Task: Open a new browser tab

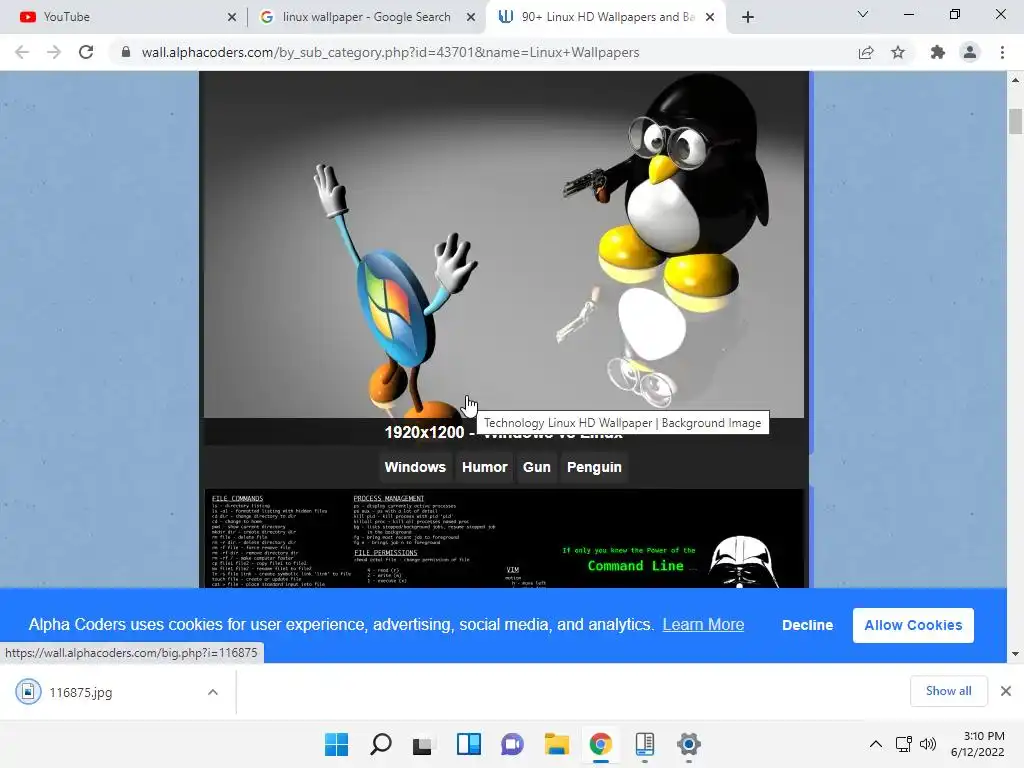Action: tap(748, 17)
